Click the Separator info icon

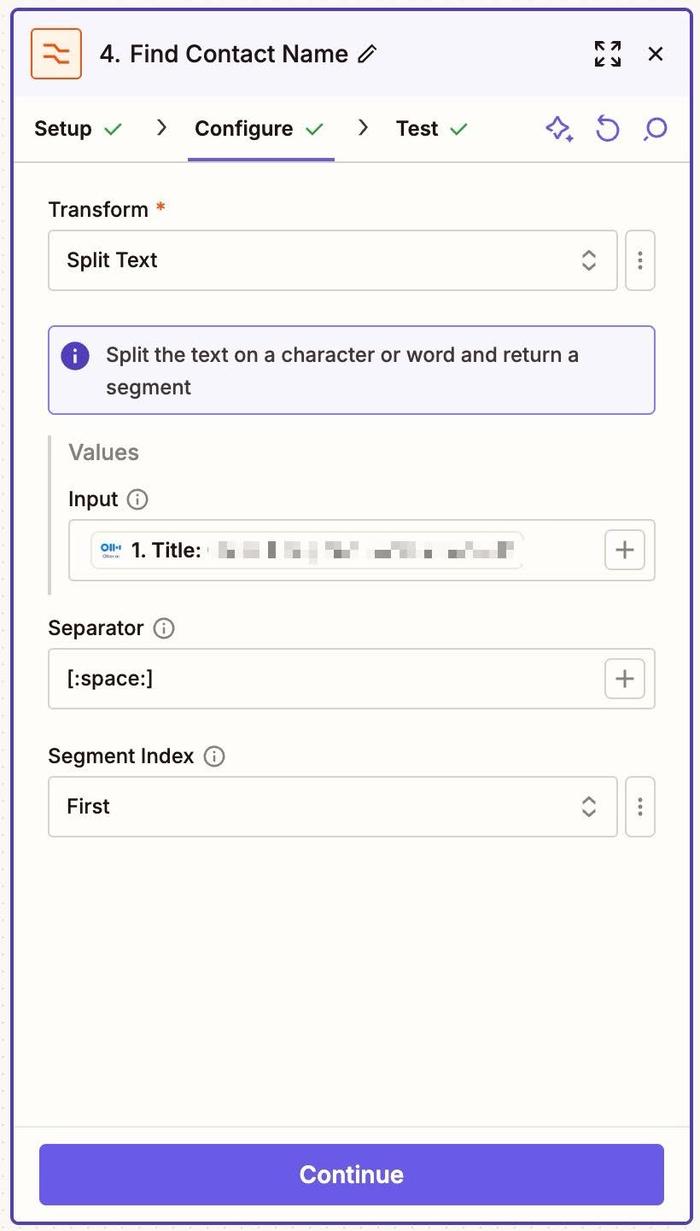163,628
